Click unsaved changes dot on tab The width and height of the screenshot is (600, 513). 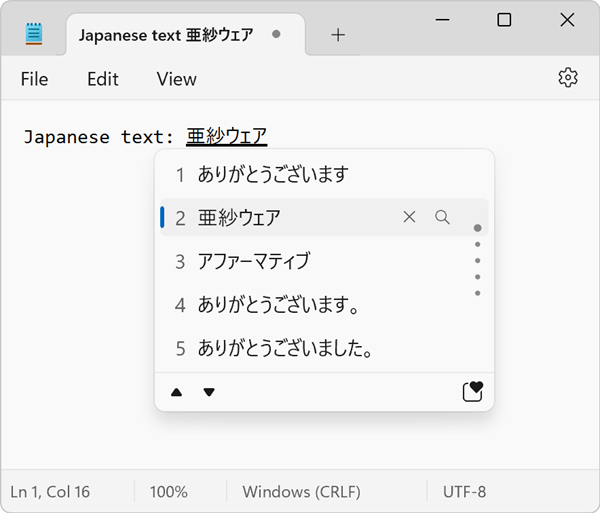coord(276,34)
